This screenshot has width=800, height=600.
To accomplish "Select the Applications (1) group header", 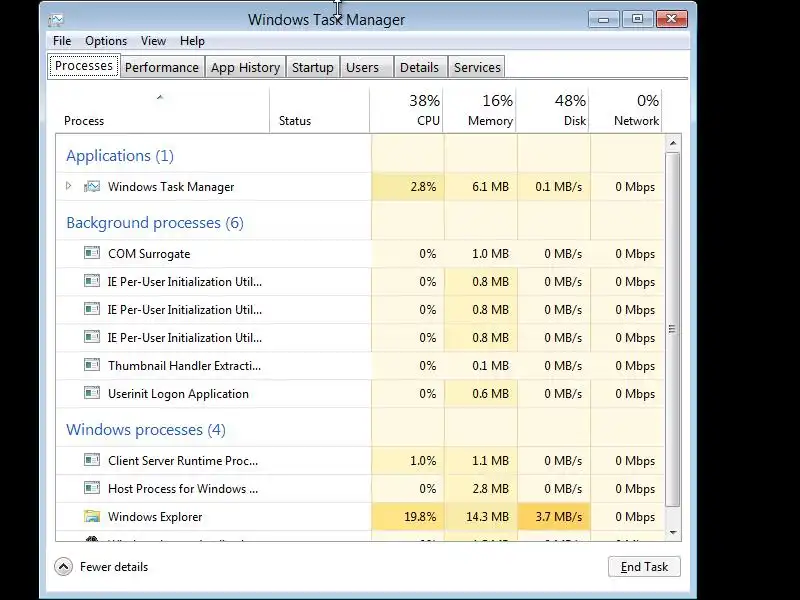I will pyautogui.click(x=120, y=156).
